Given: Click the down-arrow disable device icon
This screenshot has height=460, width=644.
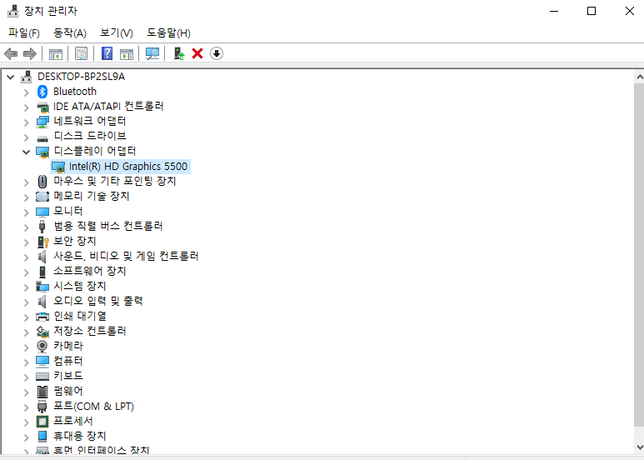Looking at the screenshot, I should pyautogui.click(x=216, y=53).
